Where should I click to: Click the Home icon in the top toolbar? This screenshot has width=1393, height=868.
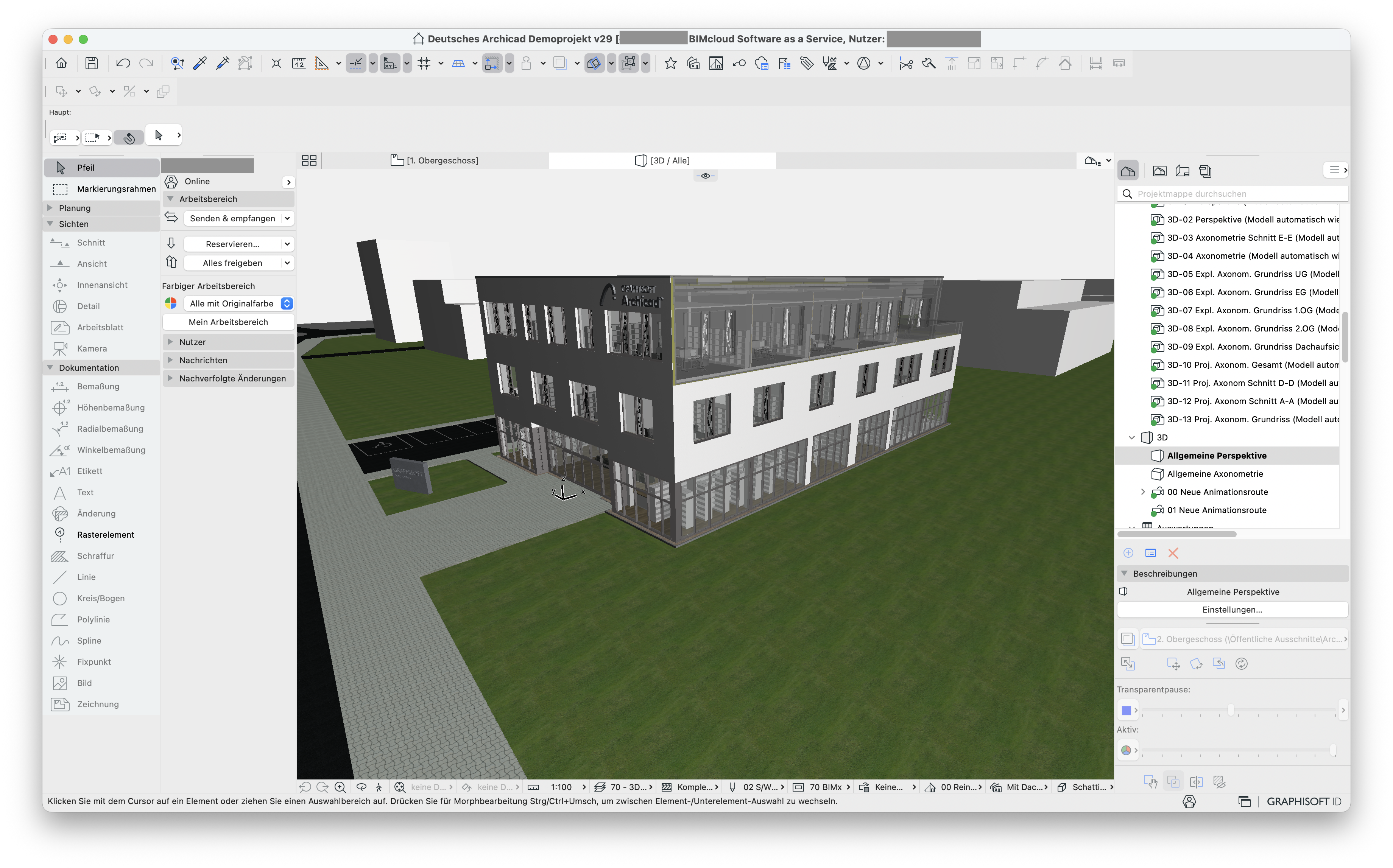coord(61,63)
